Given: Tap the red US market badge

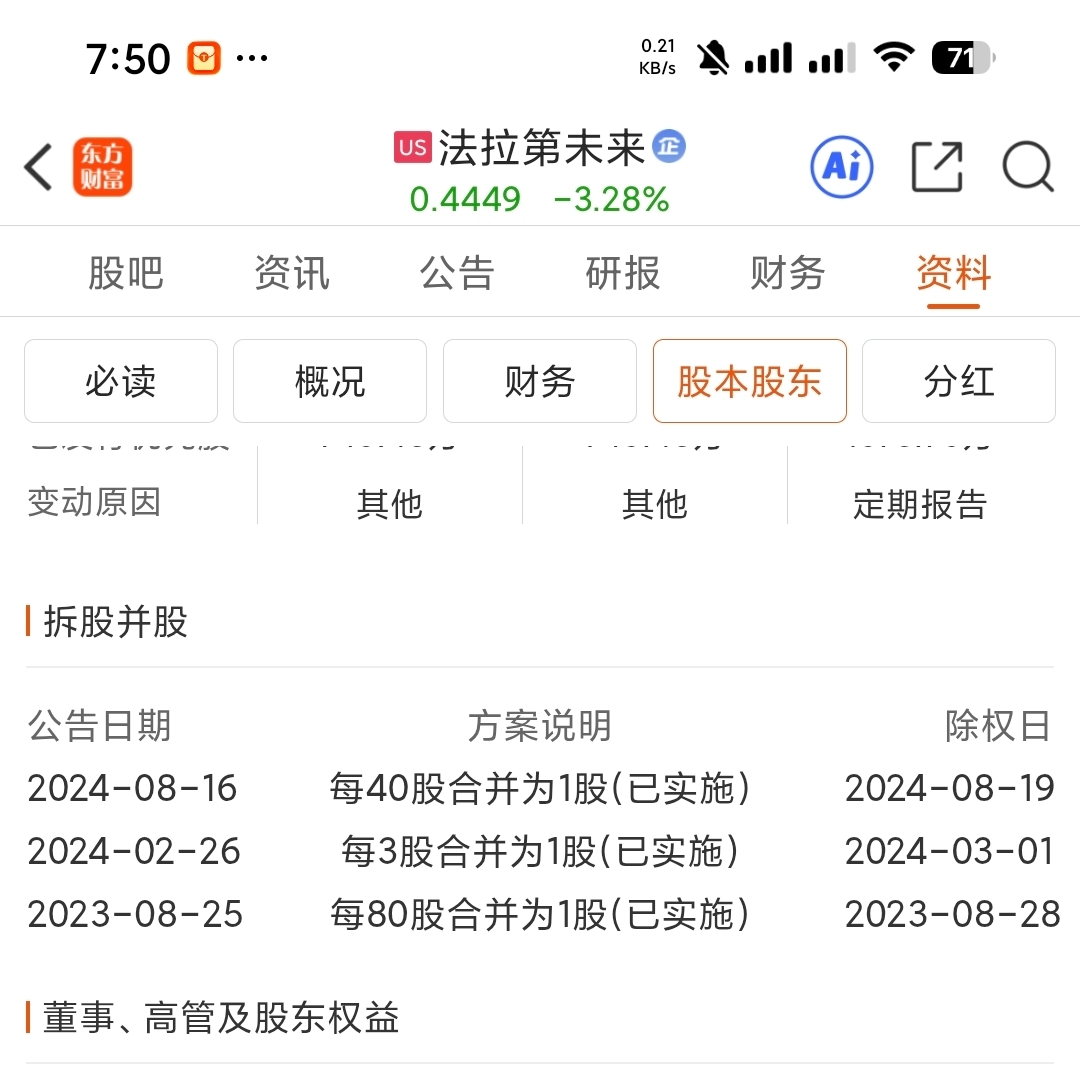Looking at the screenshot, I should point(413,147).
